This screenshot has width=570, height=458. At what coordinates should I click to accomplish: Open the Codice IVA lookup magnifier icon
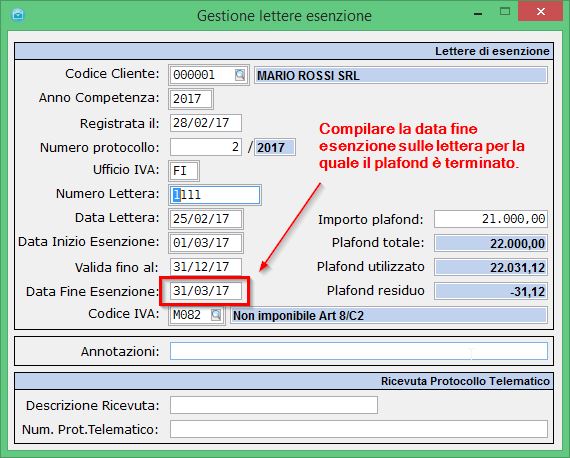click(x=216, y=315)
